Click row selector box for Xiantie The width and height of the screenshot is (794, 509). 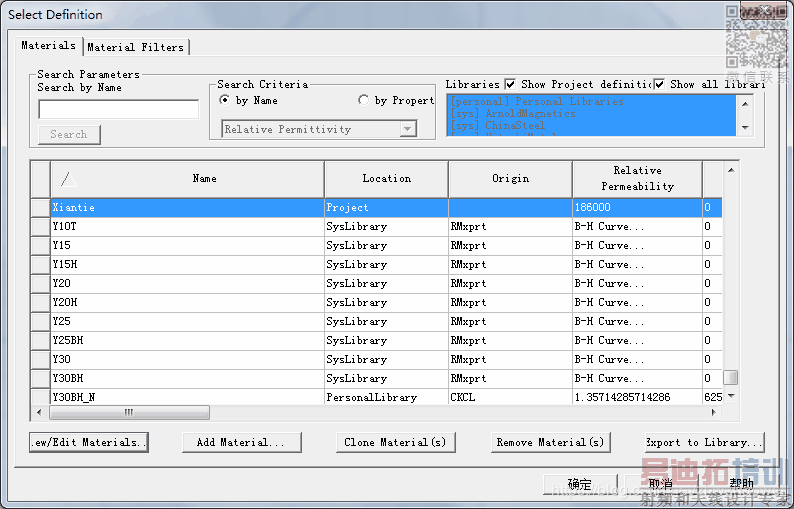pos(41,207)
